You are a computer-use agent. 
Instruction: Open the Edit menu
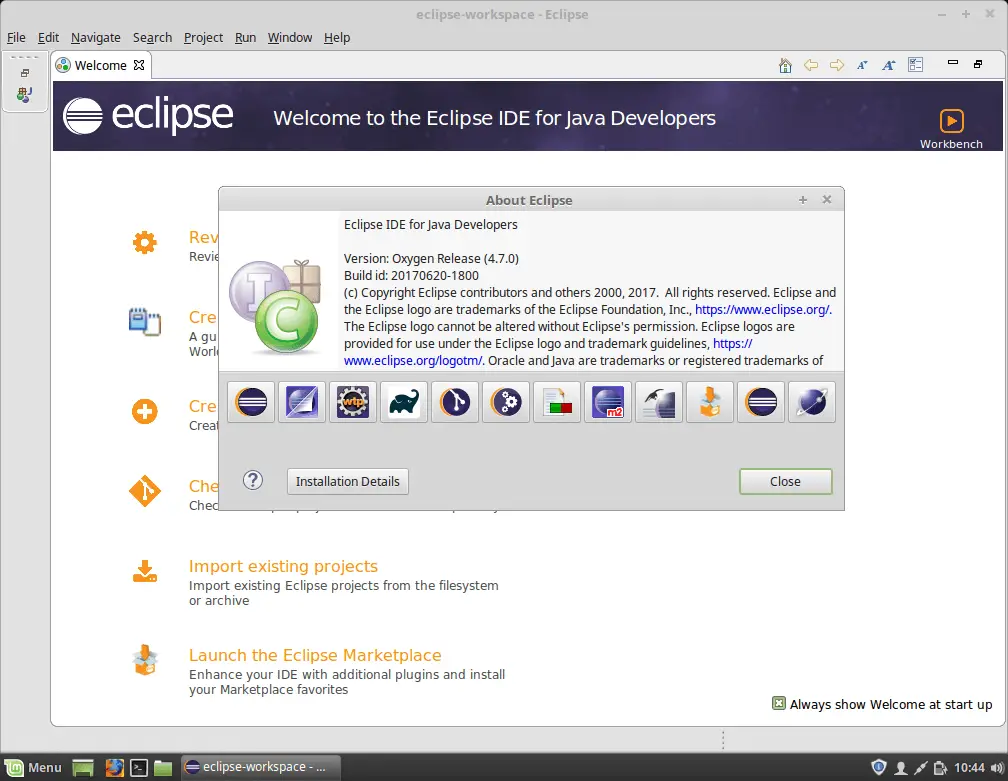(48, 37)
